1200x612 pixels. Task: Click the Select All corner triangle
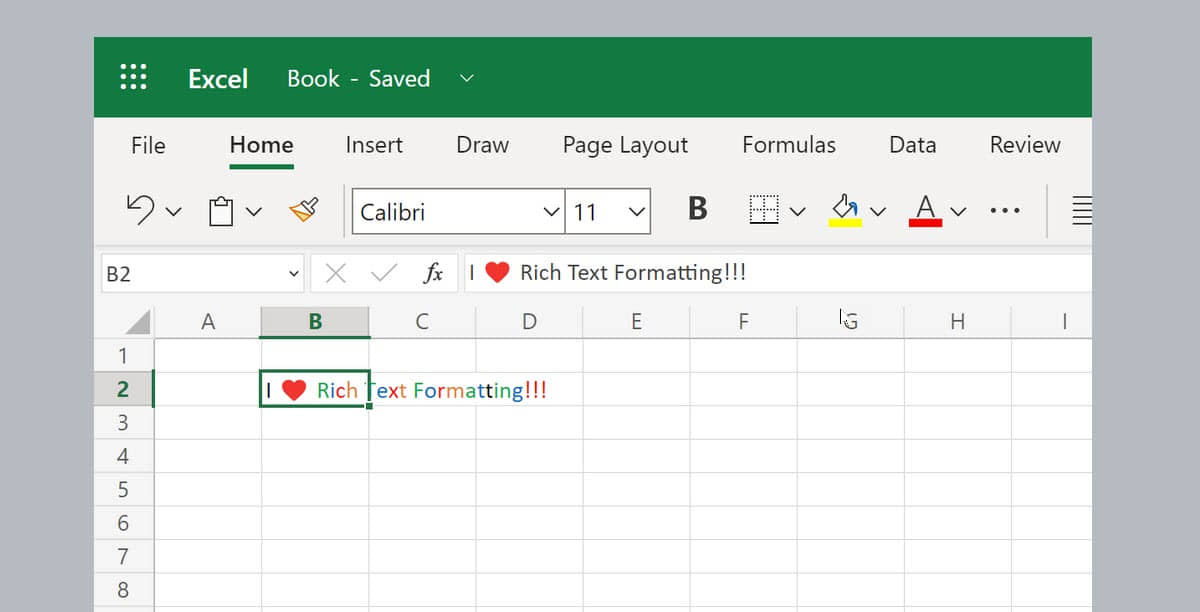tap(137, 322)
